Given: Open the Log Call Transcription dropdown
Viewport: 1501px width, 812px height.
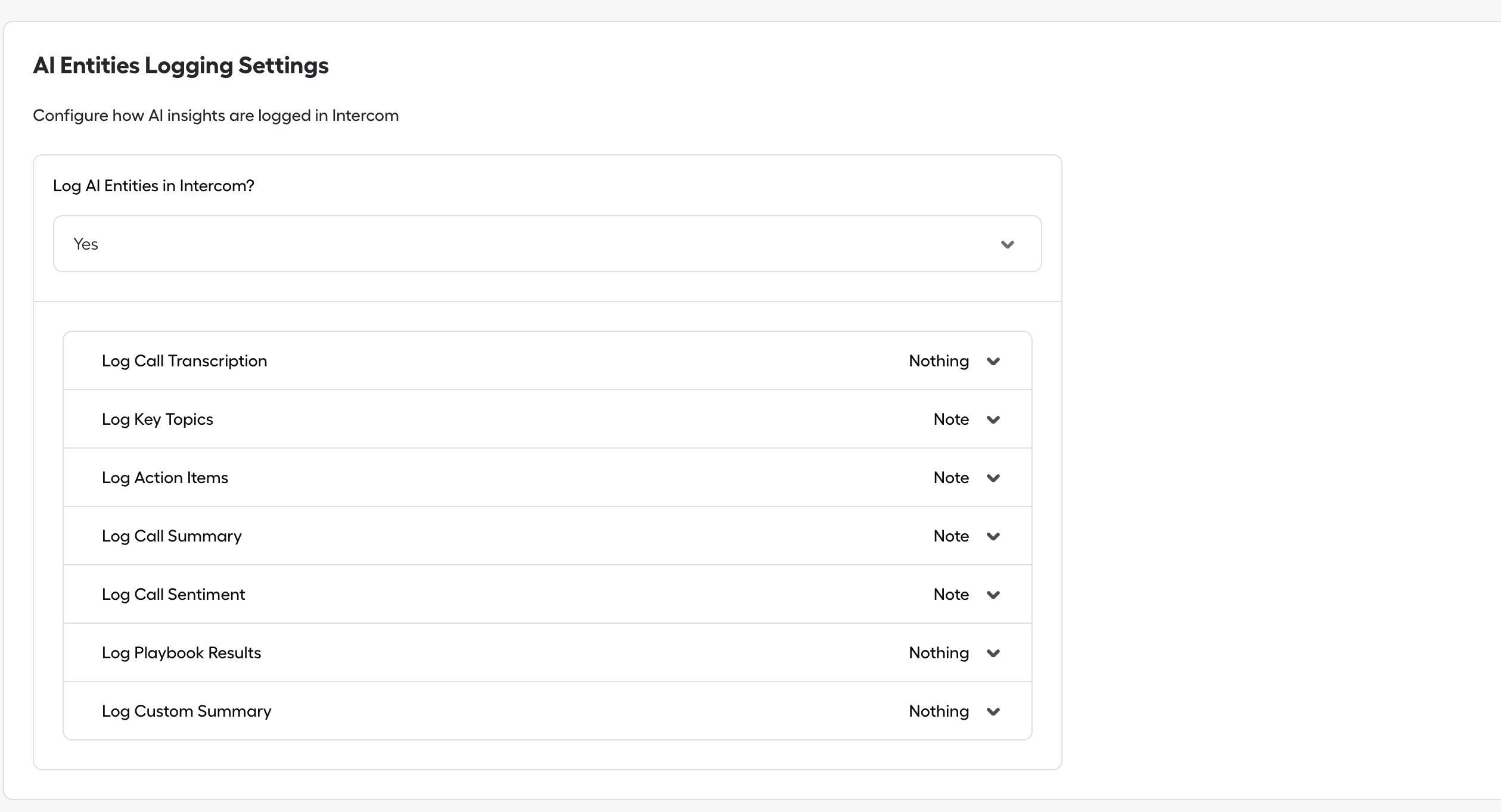Looking at the screenshot, I should point(955,361).
